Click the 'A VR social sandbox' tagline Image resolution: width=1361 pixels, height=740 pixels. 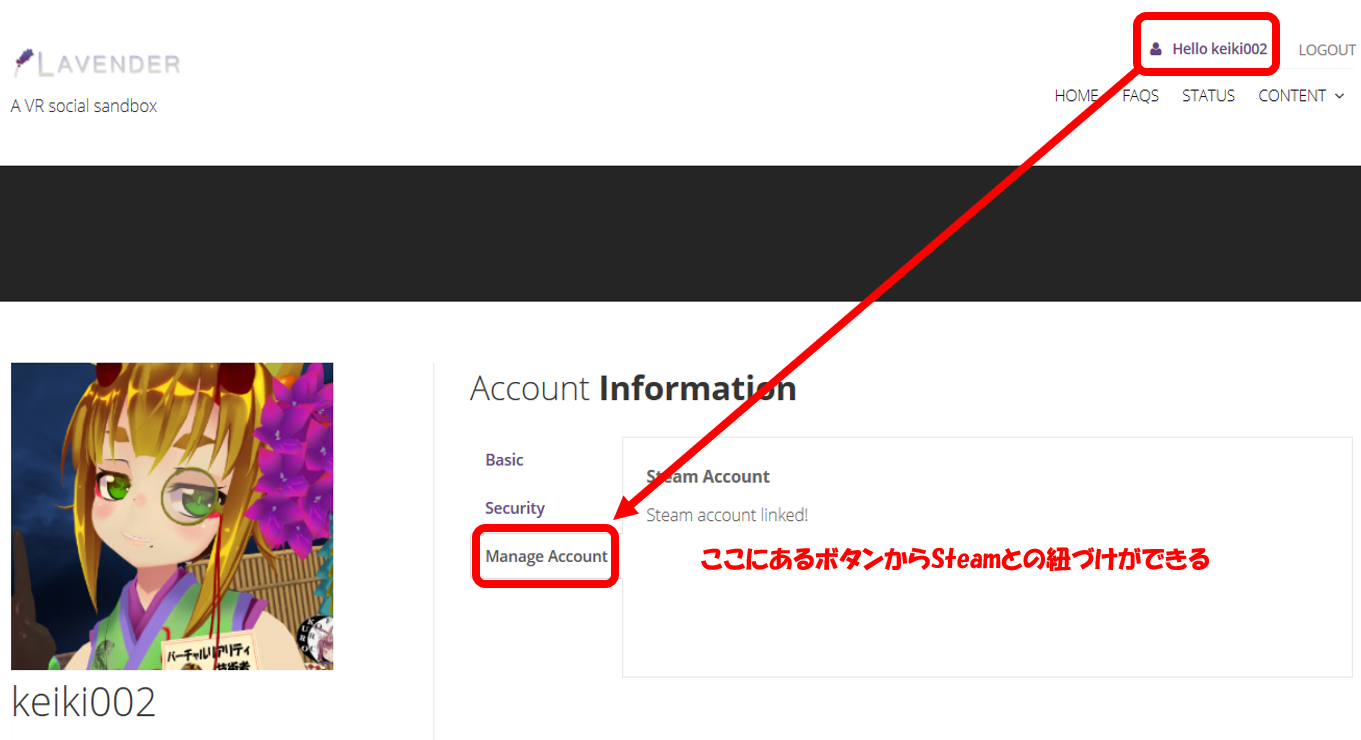pyautogui.click(x=84, y=106)
